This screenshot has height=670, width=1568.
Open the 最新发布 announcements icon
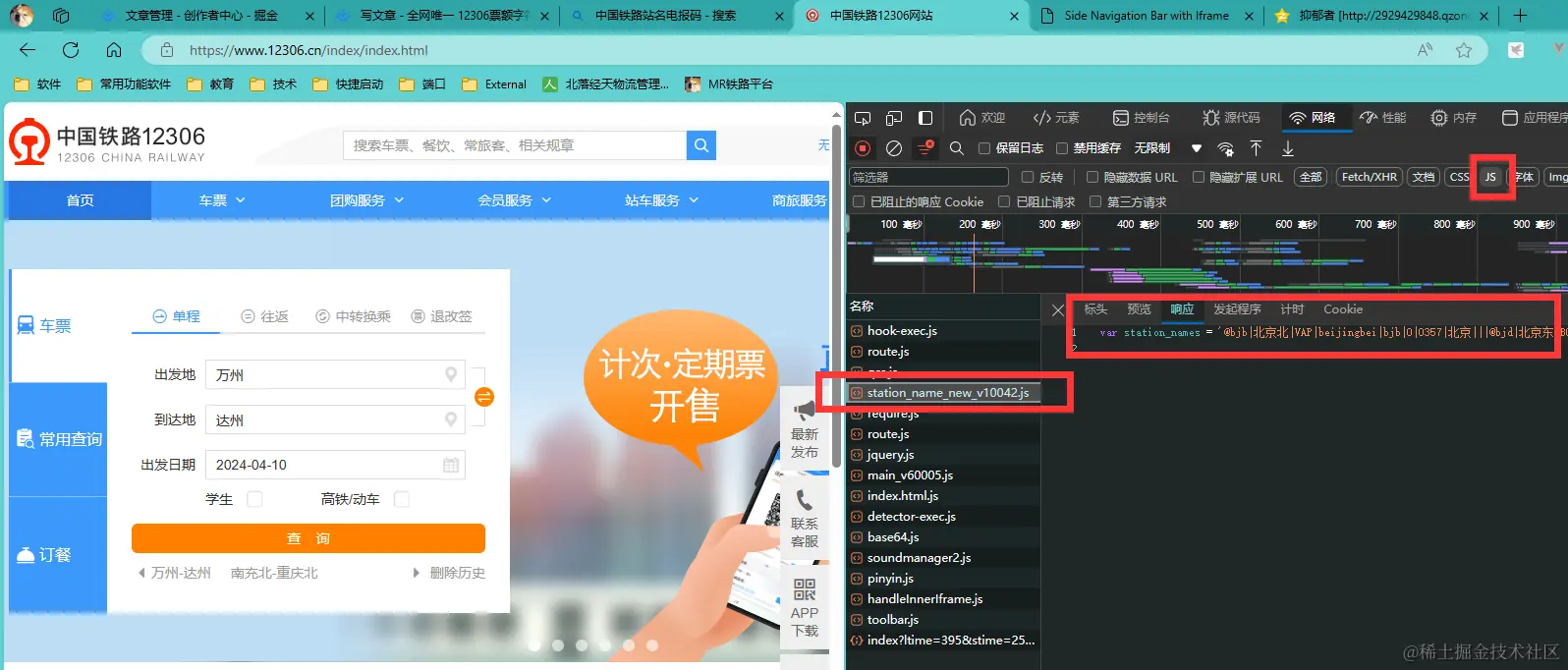(x=805, y=410)
